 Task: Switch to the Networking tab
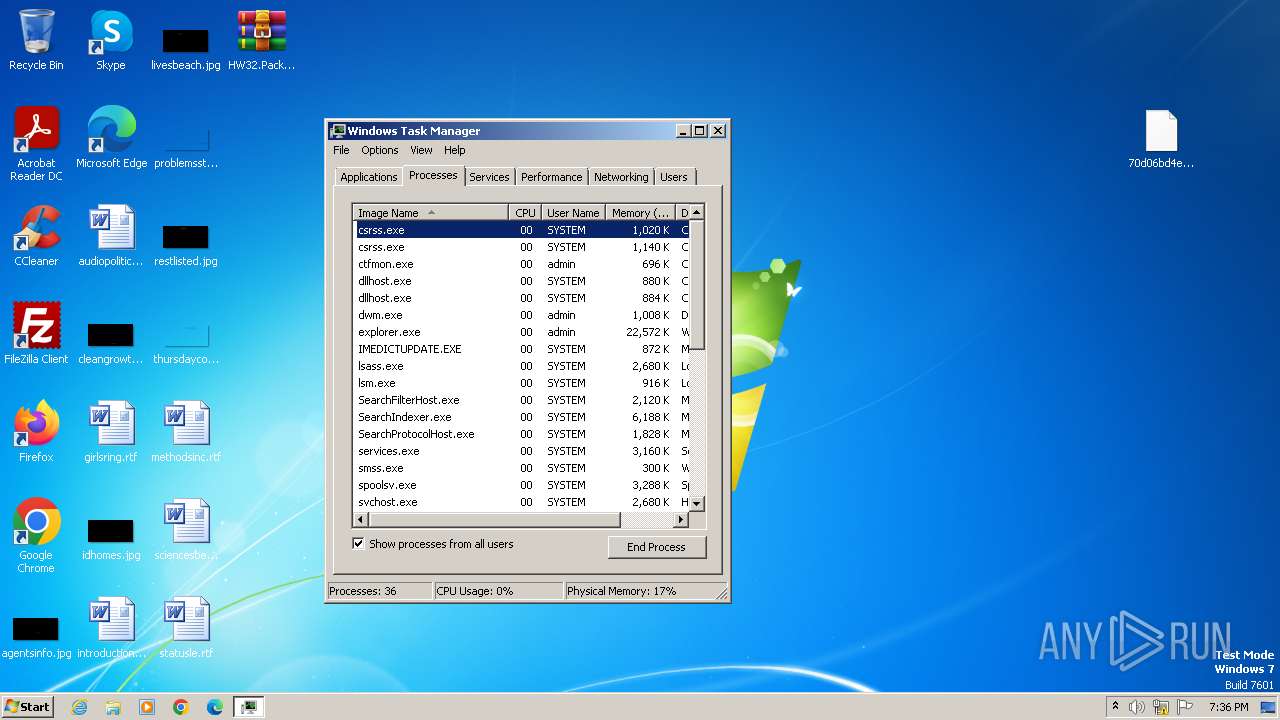[x=621, y=177]
